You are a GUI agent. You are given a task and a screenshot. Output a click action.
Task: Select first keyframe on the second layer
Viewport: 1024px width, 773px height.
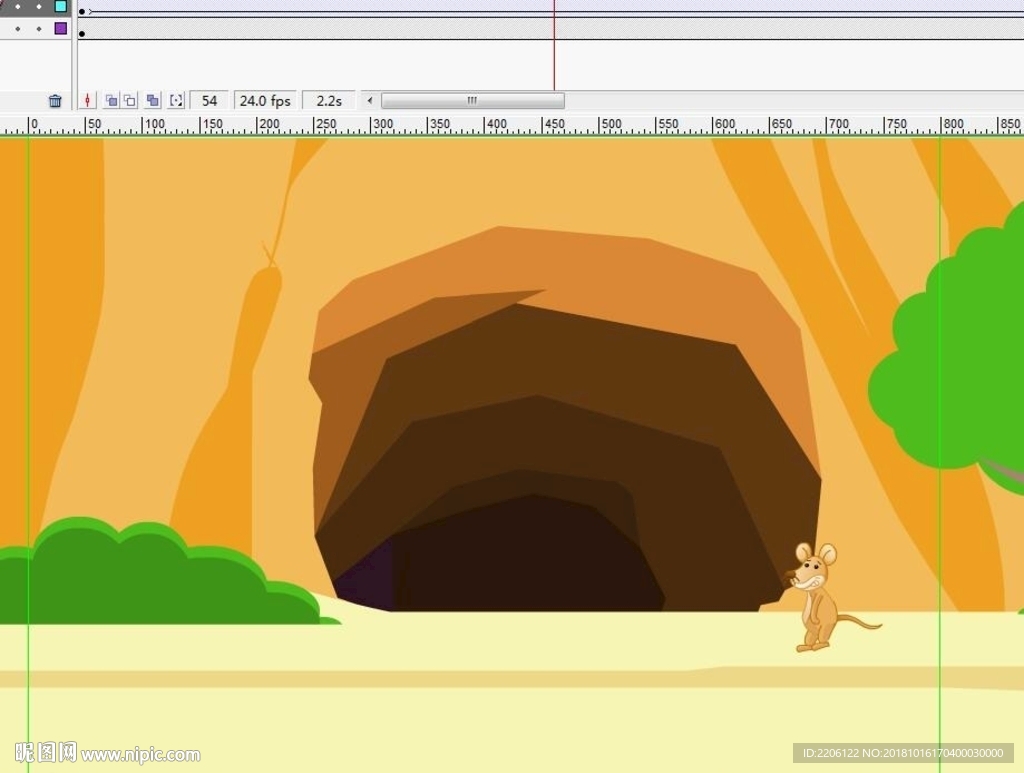(x=82, y=33)
